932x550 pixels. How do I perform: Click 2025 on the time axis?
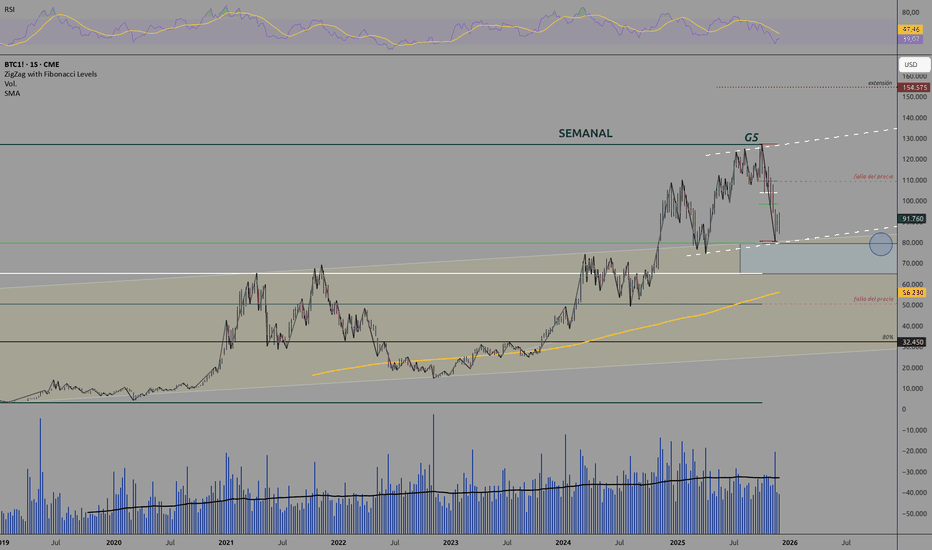tap(678, 542)
